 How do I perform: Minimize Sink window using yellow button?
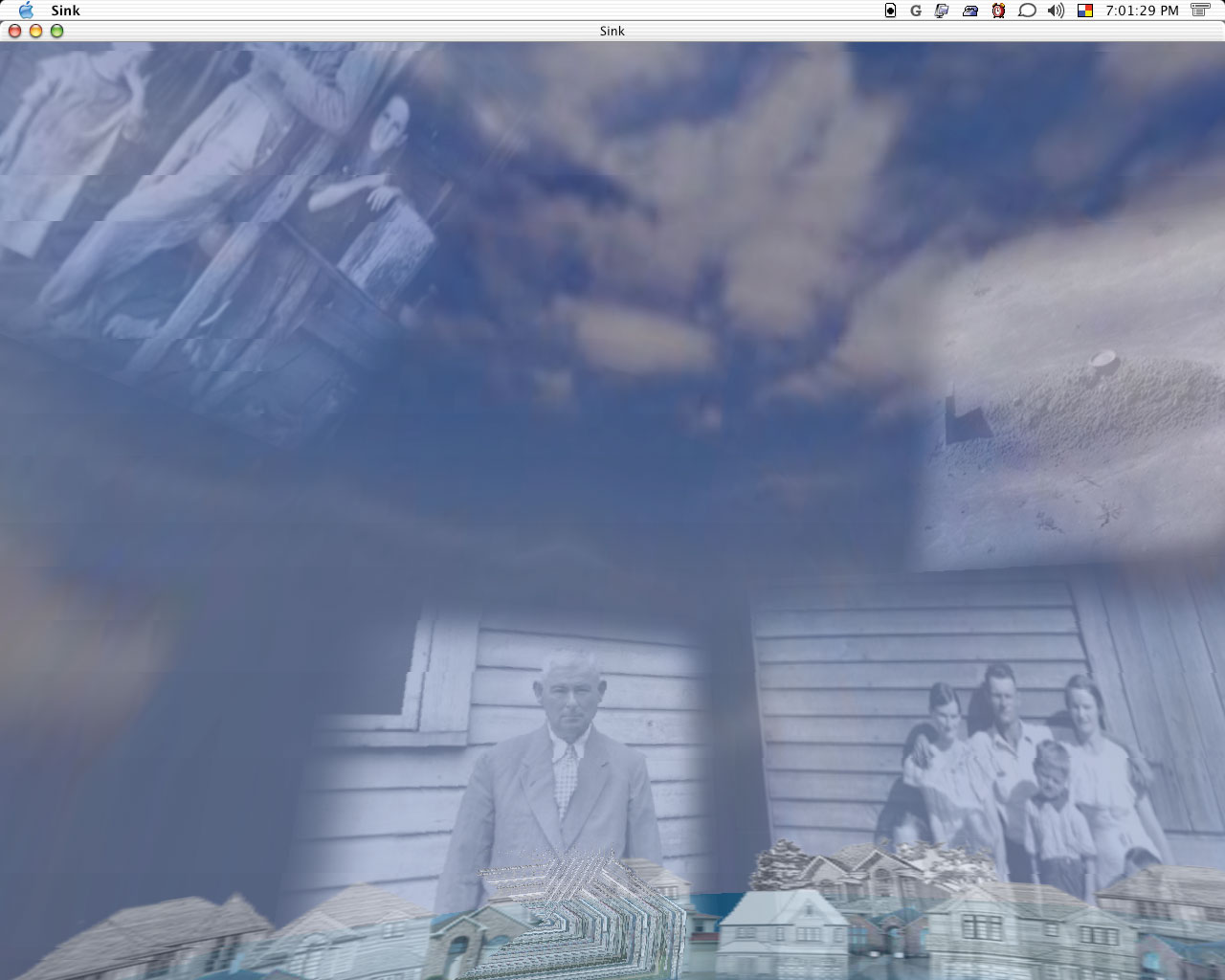click(x=35, y=31)
